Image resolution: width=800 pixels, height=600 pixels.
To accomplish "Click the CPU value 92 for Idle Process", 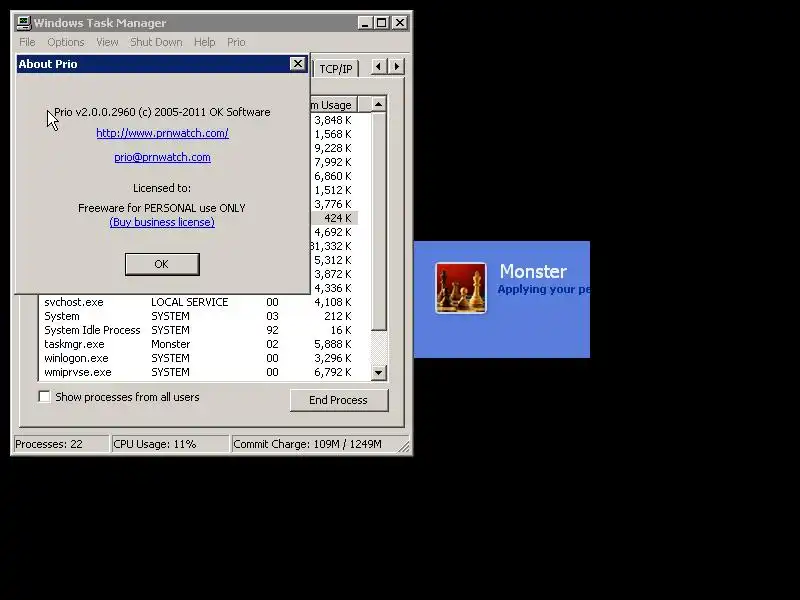I will click(x=272, y=330).
